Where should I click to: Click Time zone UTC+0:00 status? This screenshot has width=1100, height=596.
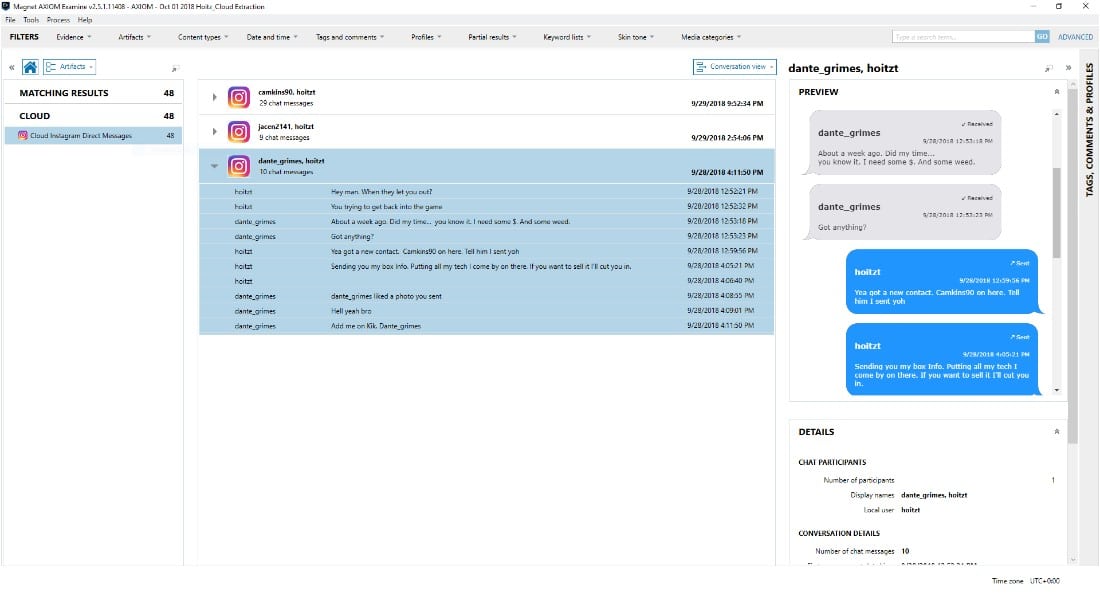[x=1025, y=581]
